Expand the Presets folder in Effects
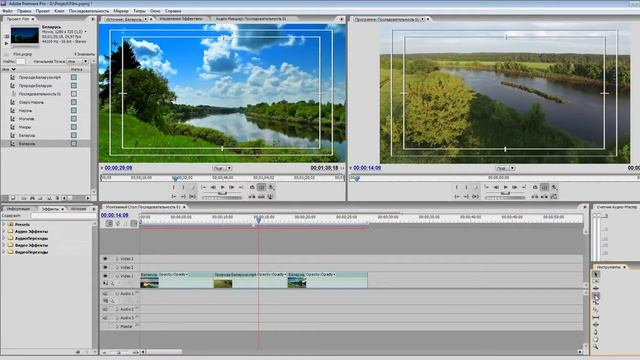The image size is (640, 360). 4,224
